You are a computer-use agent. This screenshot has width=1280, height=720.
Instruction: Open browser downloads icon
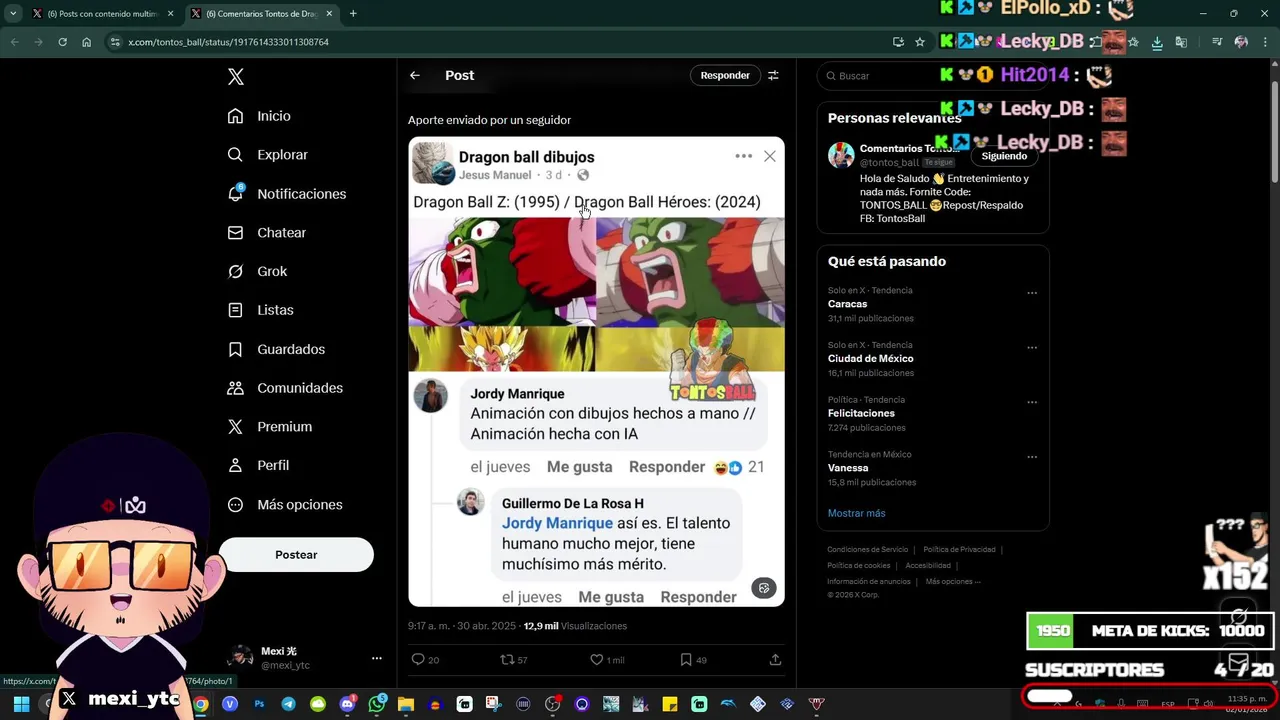1157,42
